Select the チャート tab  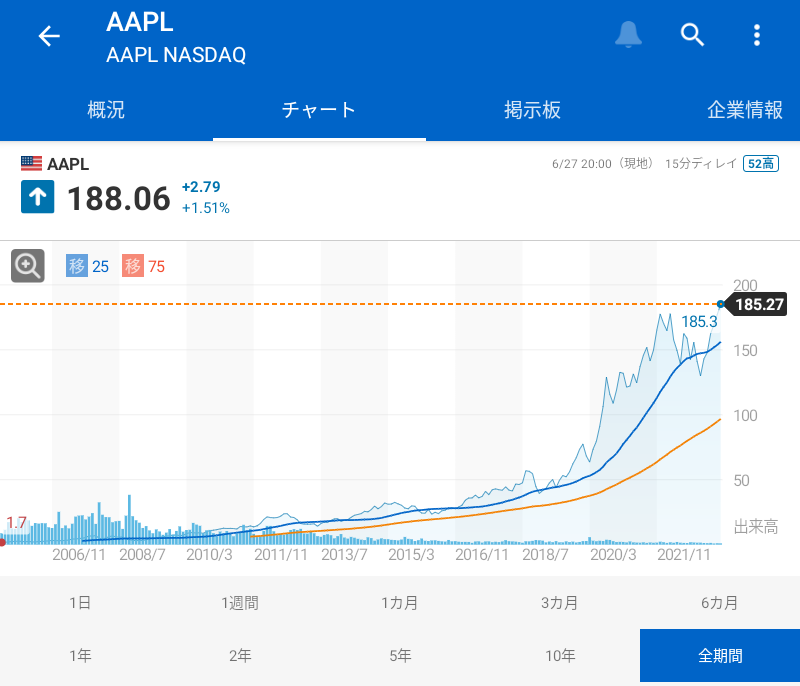319,110
